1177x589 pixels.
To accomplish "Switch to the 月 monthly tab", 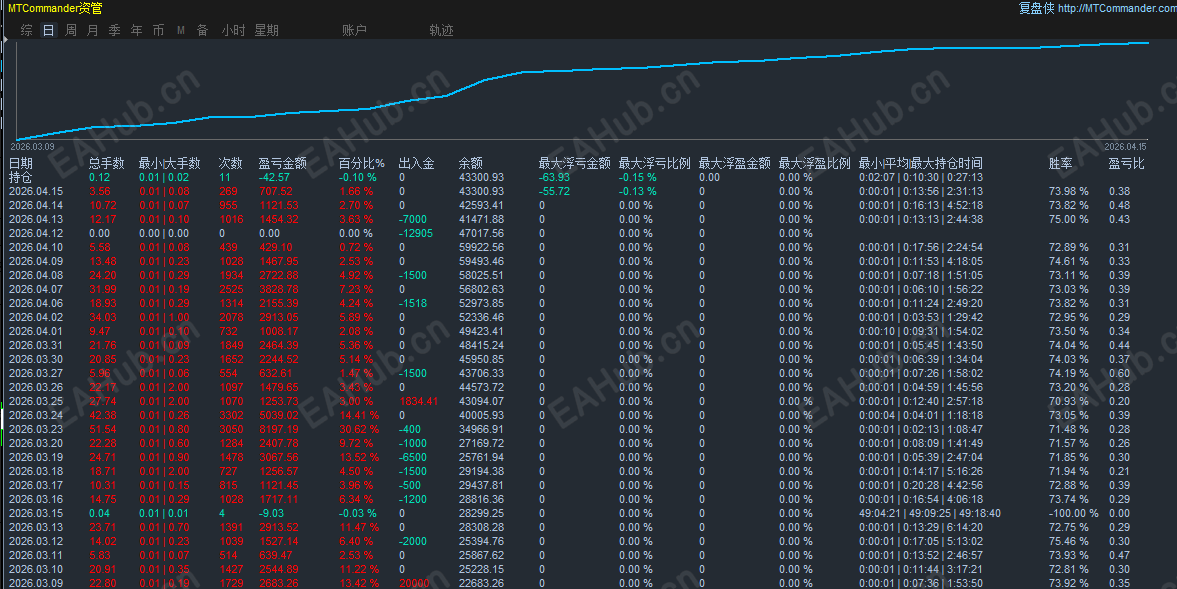I will tap(92, 30).
